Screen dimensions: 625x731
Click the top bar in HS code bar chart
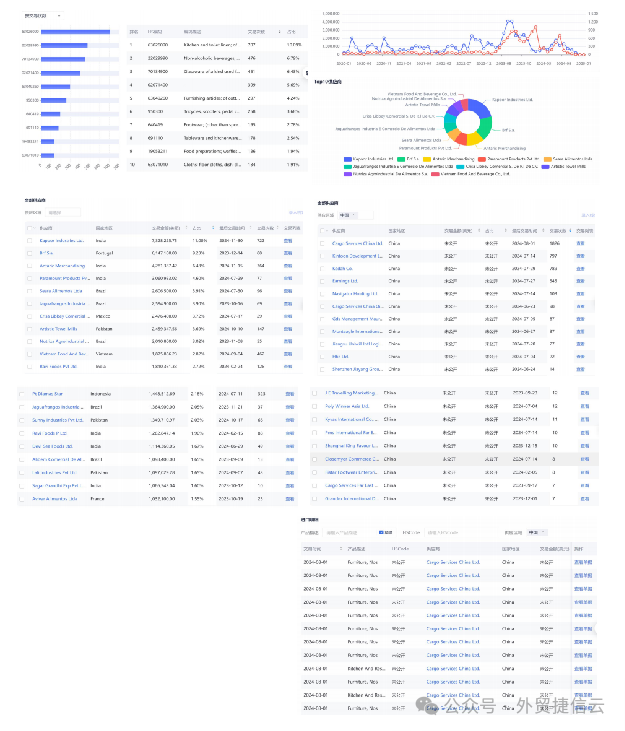coord(76,32)
